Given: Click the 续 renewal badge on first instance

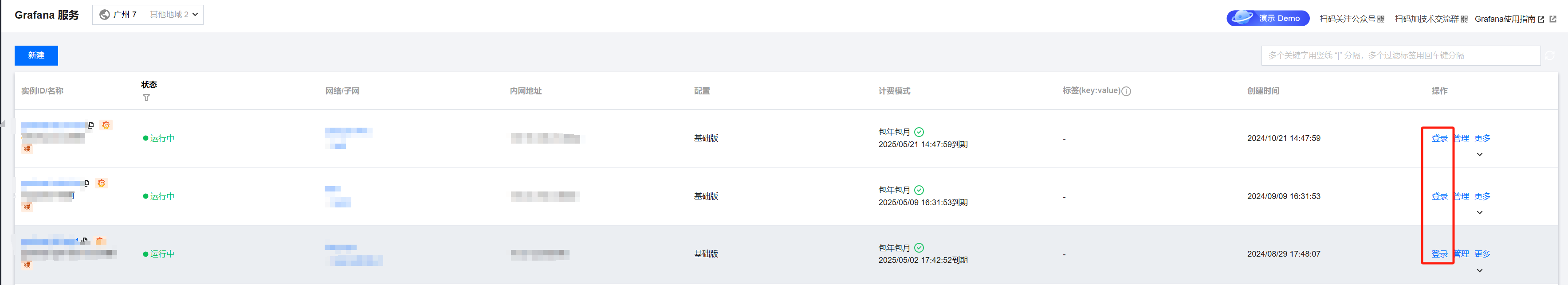Looking at the screenshot, I should (27, 149).
